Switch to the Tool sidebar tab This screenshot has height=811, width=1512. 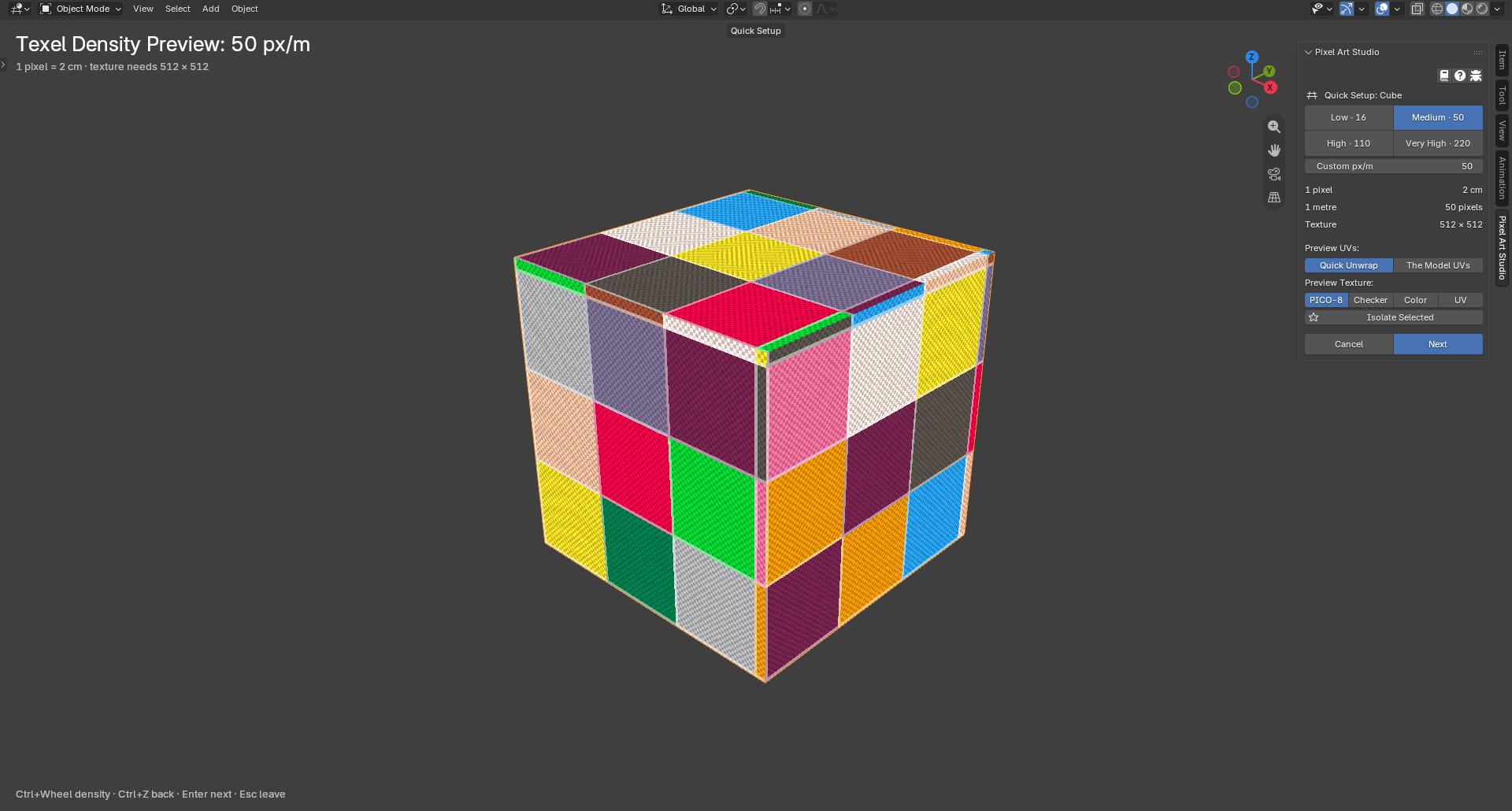tap(1503, 95)
